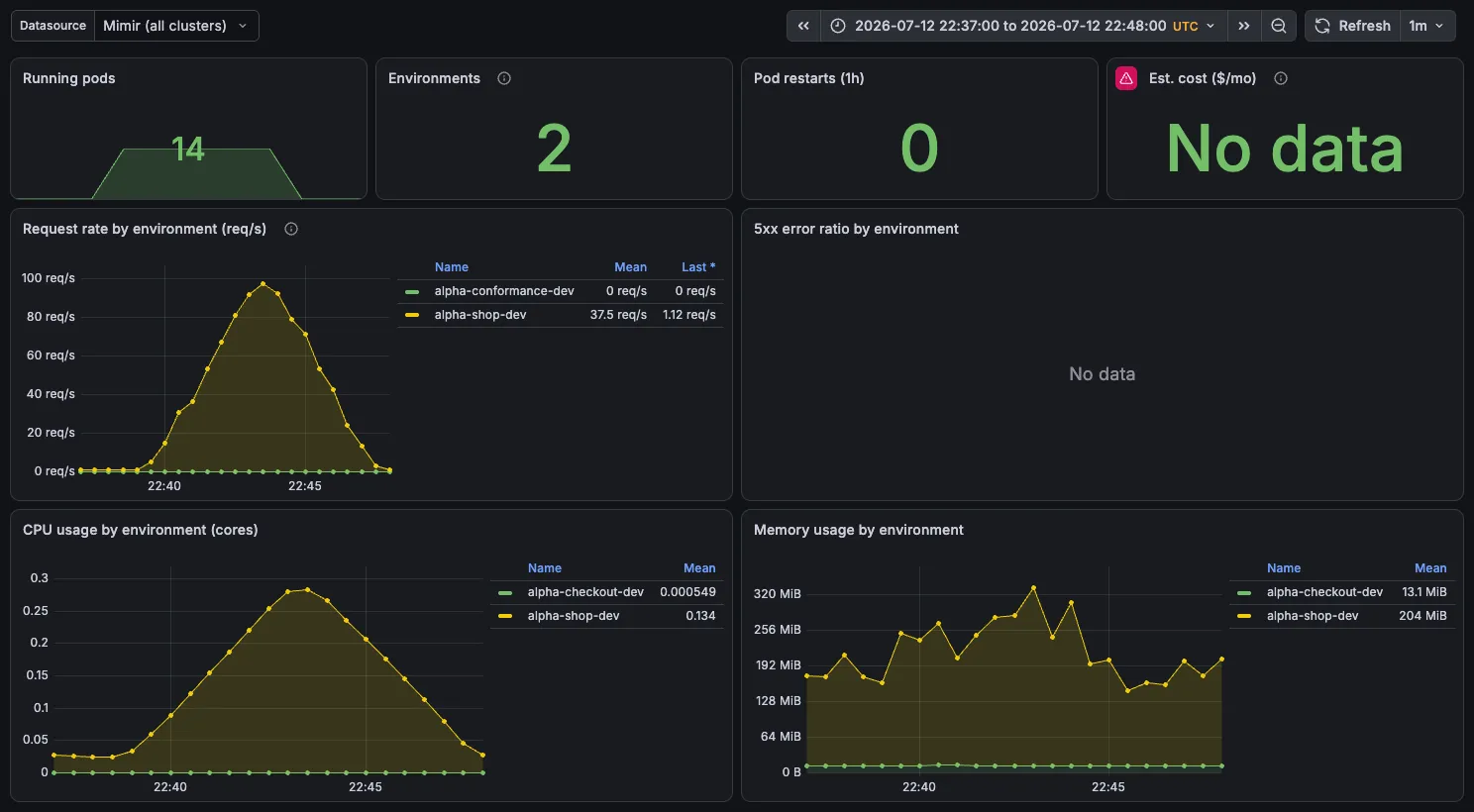The height and width of the screenshot is (812, 1474).
Task: Toggle alpha-shop-dev series in Memory usage legend
Action: (1313, 616)
